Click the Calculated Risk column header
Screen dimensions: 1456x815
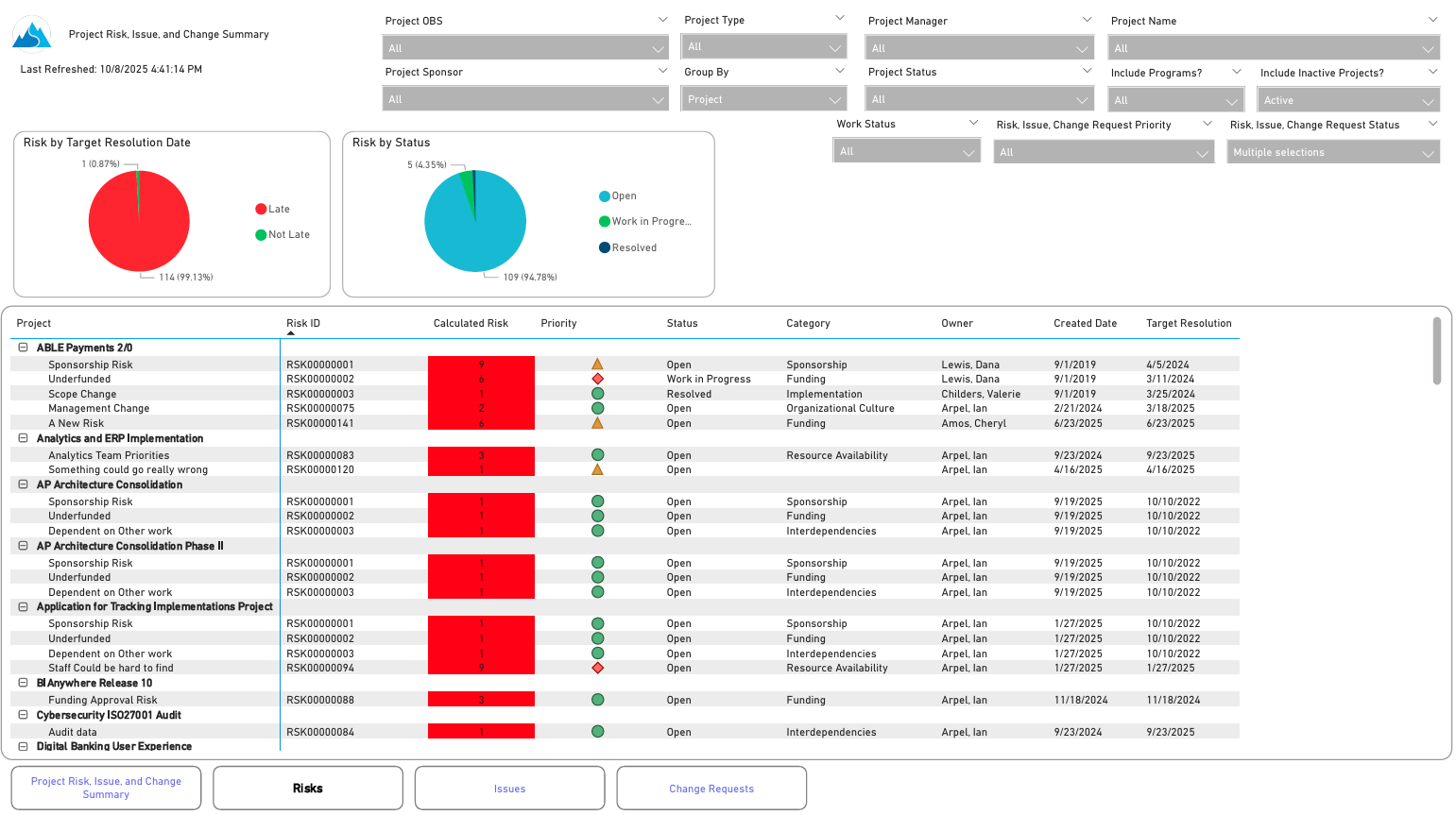coord(471,323)
